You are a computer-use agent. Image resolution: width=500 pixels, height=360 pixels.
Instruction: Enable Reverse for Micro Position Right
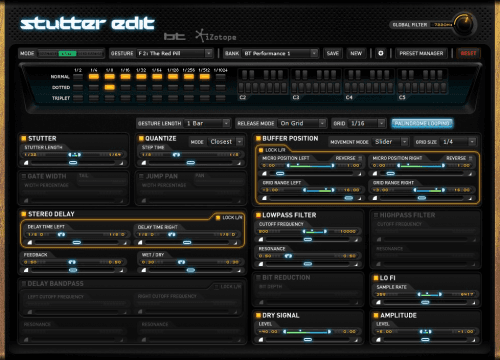point(471,158)
